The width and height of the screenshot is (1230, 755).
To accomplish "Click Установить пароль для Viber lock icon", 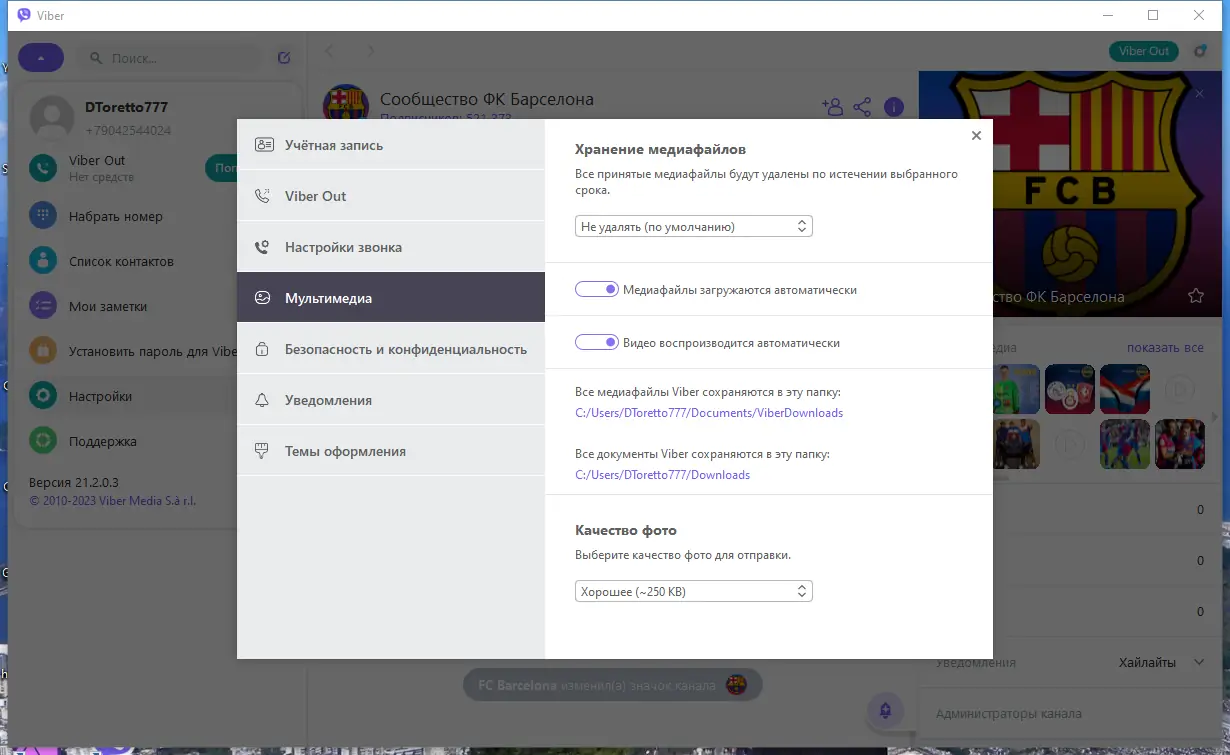I will 42,351.
